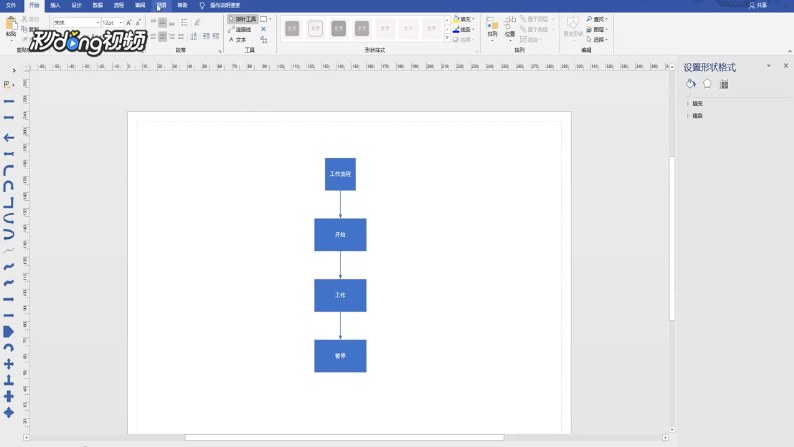The height and width of the screenshot is (447, 794).
Task: Select the left arrow shape in stencil
Action: pyautogui.click(x=9, y=138)
